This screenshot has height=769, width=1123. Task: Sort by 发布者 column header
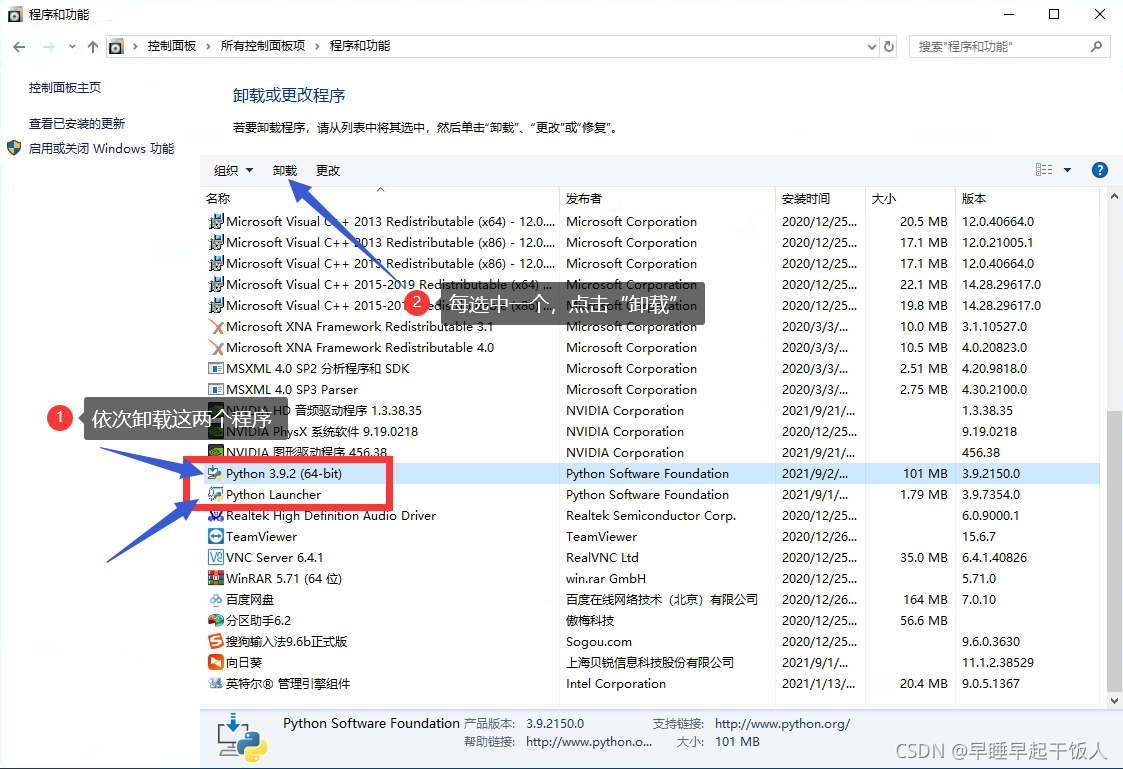coord(584,198)
